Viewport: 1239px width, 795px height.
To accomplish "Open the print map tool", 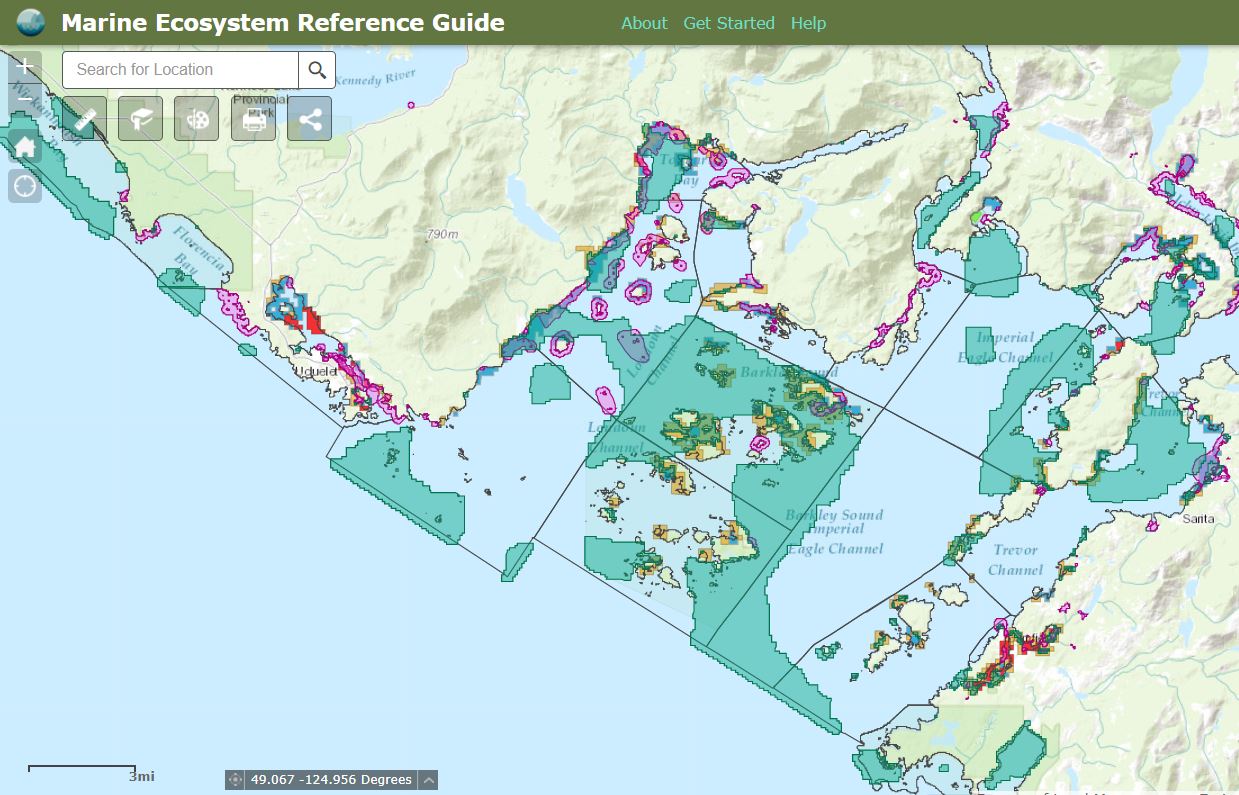I will 253,120.
